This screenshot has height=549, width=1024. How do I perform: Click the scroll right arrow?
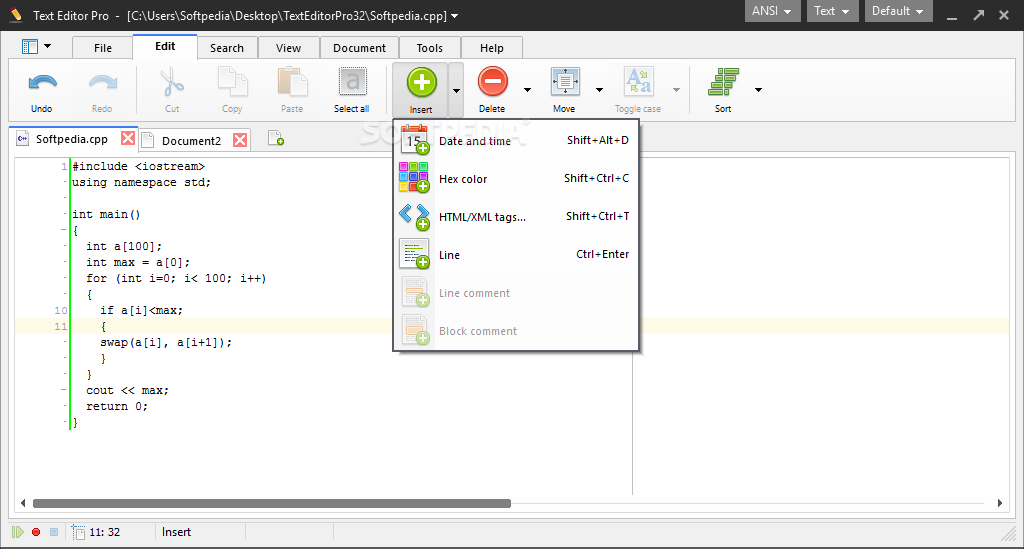pos(1000,503)
